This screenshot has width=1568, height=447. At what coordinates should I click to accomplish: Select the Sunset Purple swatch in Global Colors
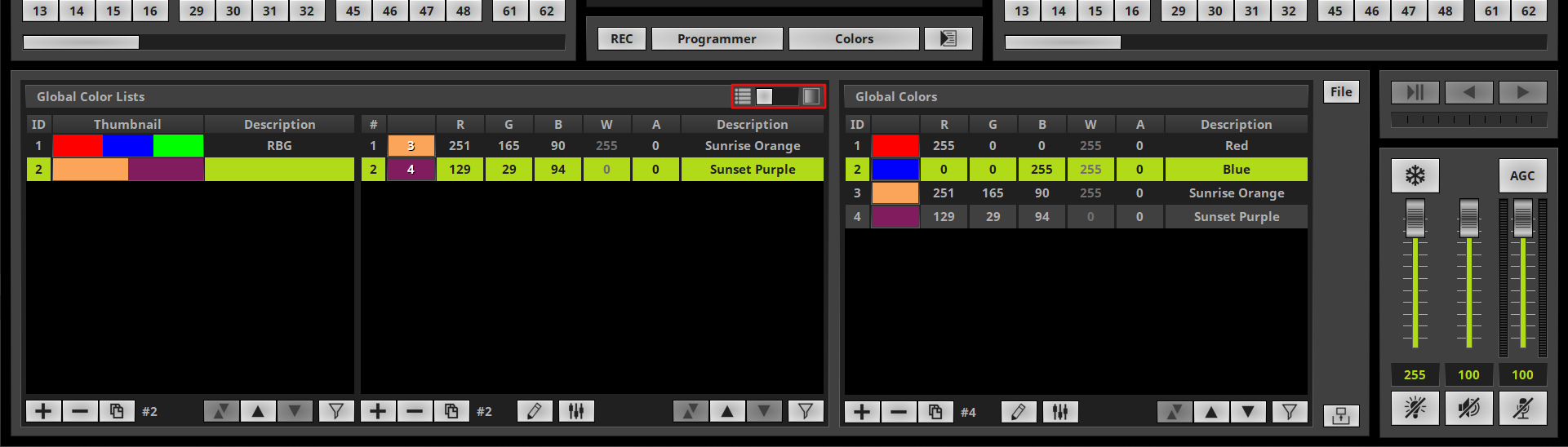pyautogui.click(x=895, y=217)
